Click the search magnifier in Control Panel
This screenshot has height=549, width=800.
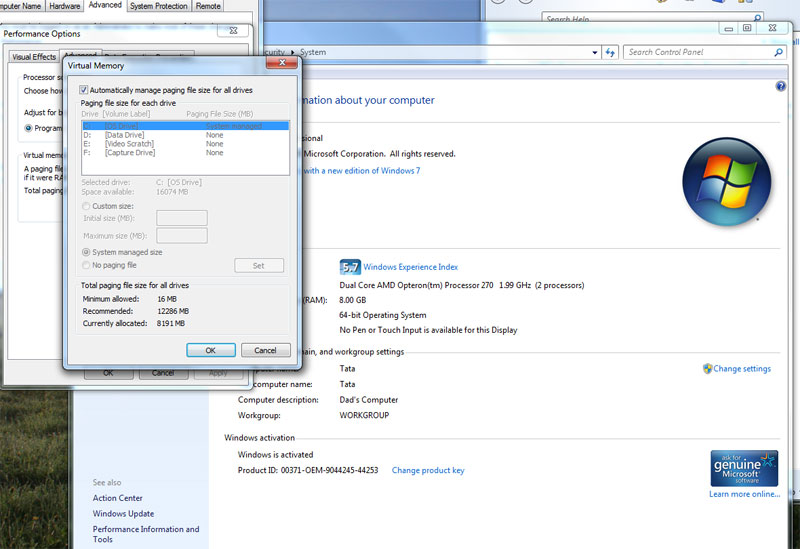[779, 52]
